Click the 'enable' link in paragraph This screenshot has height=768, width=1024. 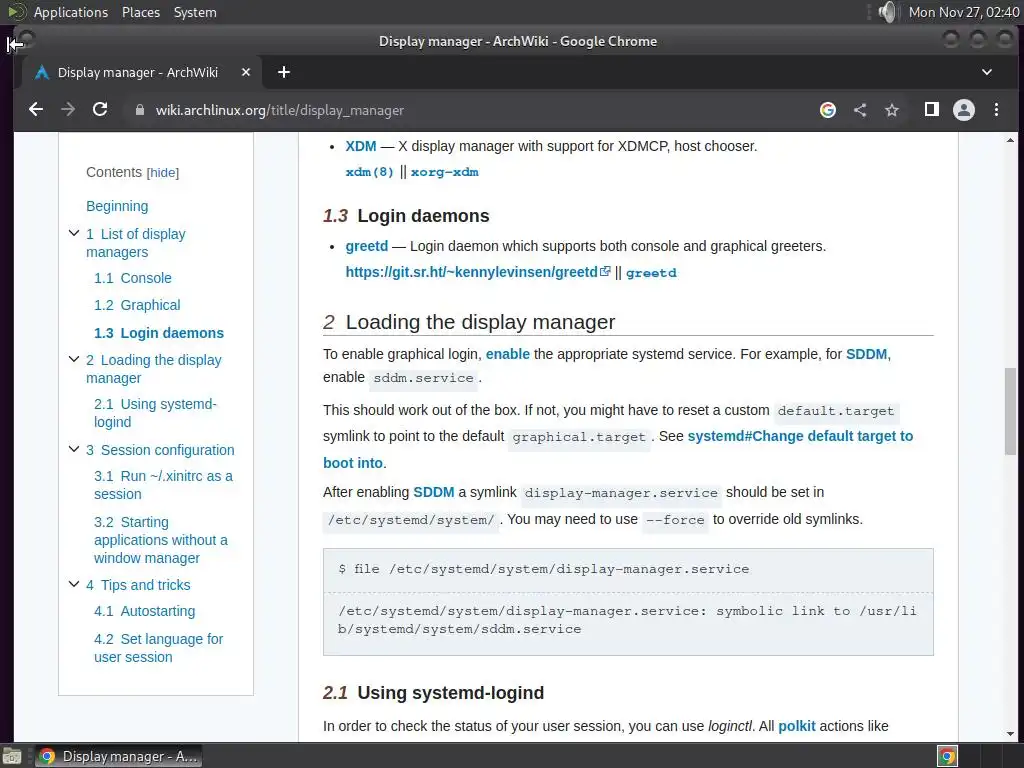507,354
